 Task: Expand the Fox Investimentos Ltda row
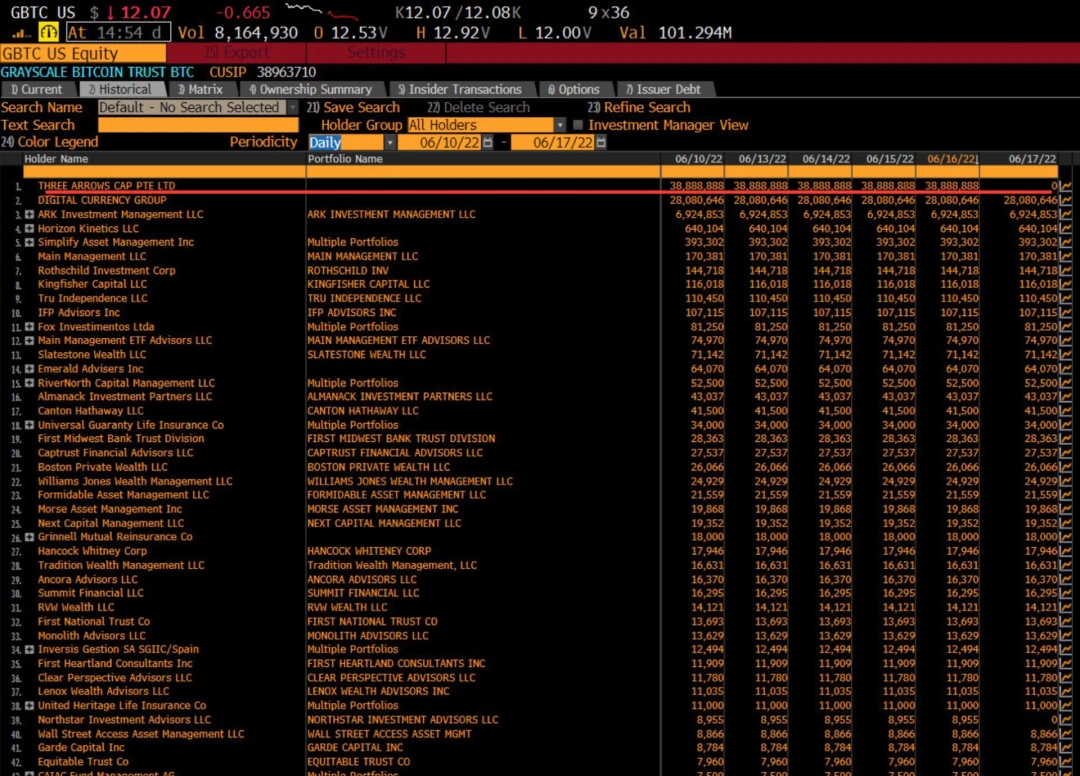pyautogui.click(x=30, y=326)
